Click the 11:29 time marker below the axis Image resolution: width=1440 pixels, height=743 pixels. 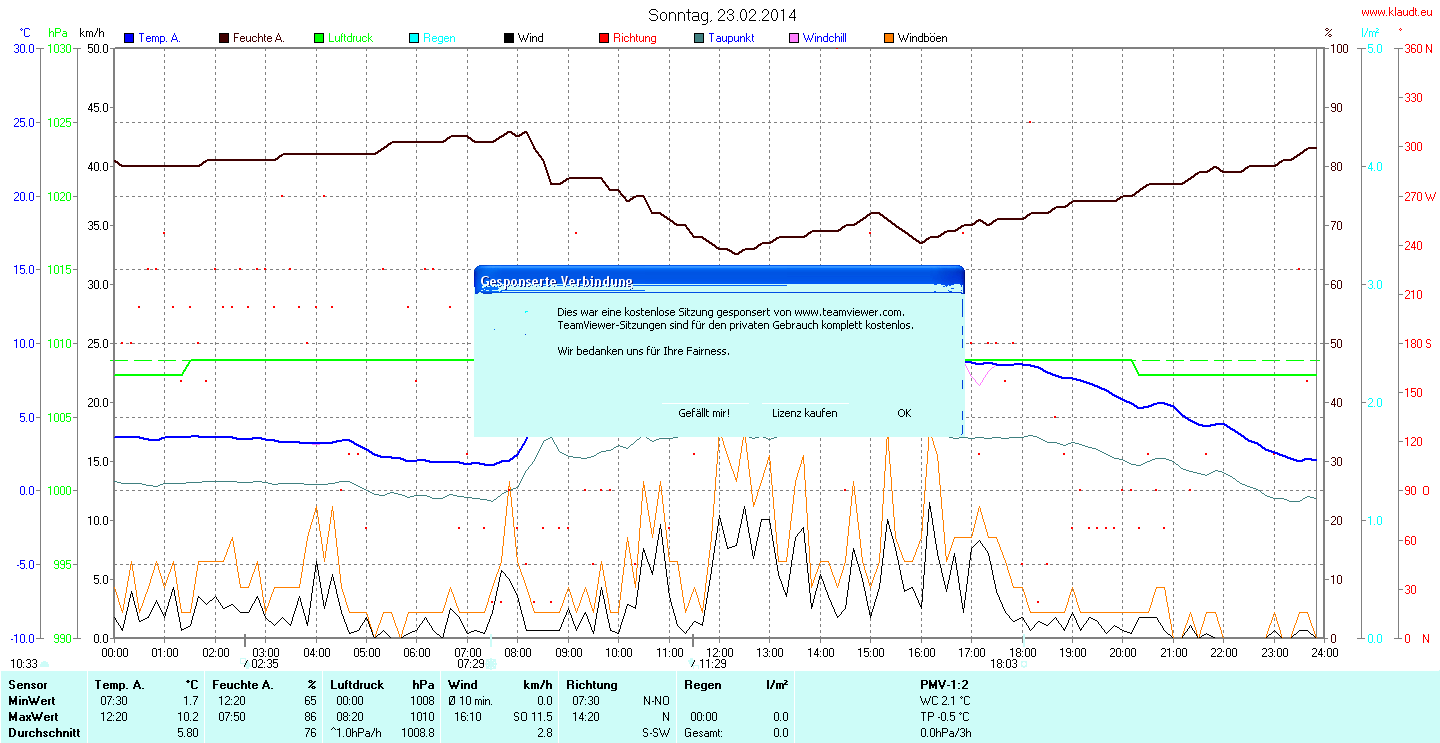pos(711,663)
